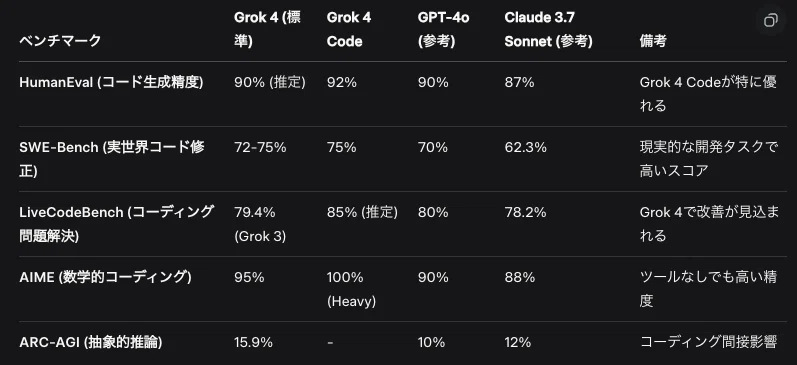Click the 85% (推定) LiveCodeBench cell

click(x=362, y=212)
